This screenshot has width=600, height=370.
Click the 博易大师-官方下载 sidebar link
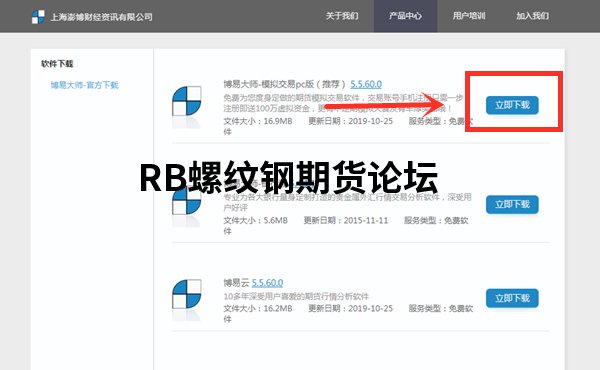[85, 85]
